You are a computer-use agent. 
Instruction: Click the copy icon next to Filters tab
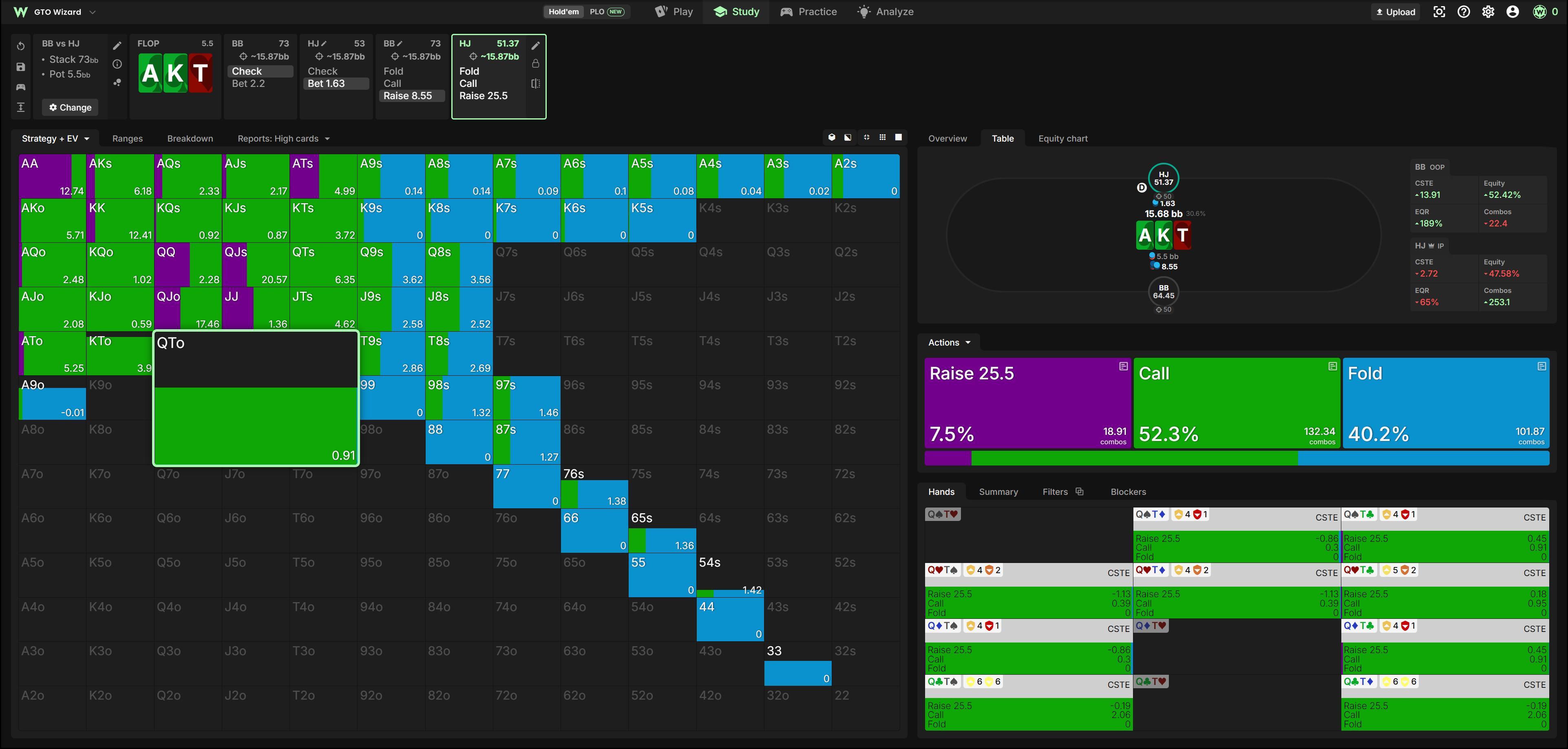click(1080, 492)
